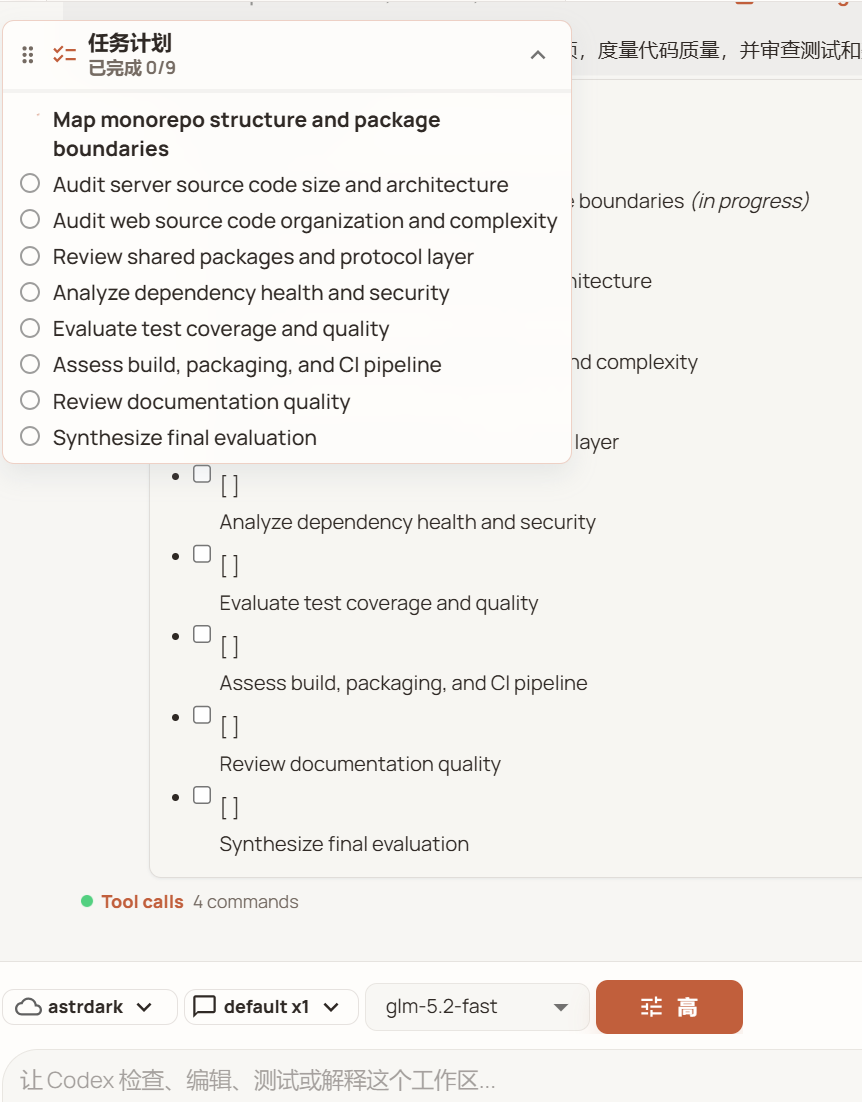Open the astrdark workspace dropdown
Image resolution: width=862 pixels, height=1102 pixels.
(90, 1007)
